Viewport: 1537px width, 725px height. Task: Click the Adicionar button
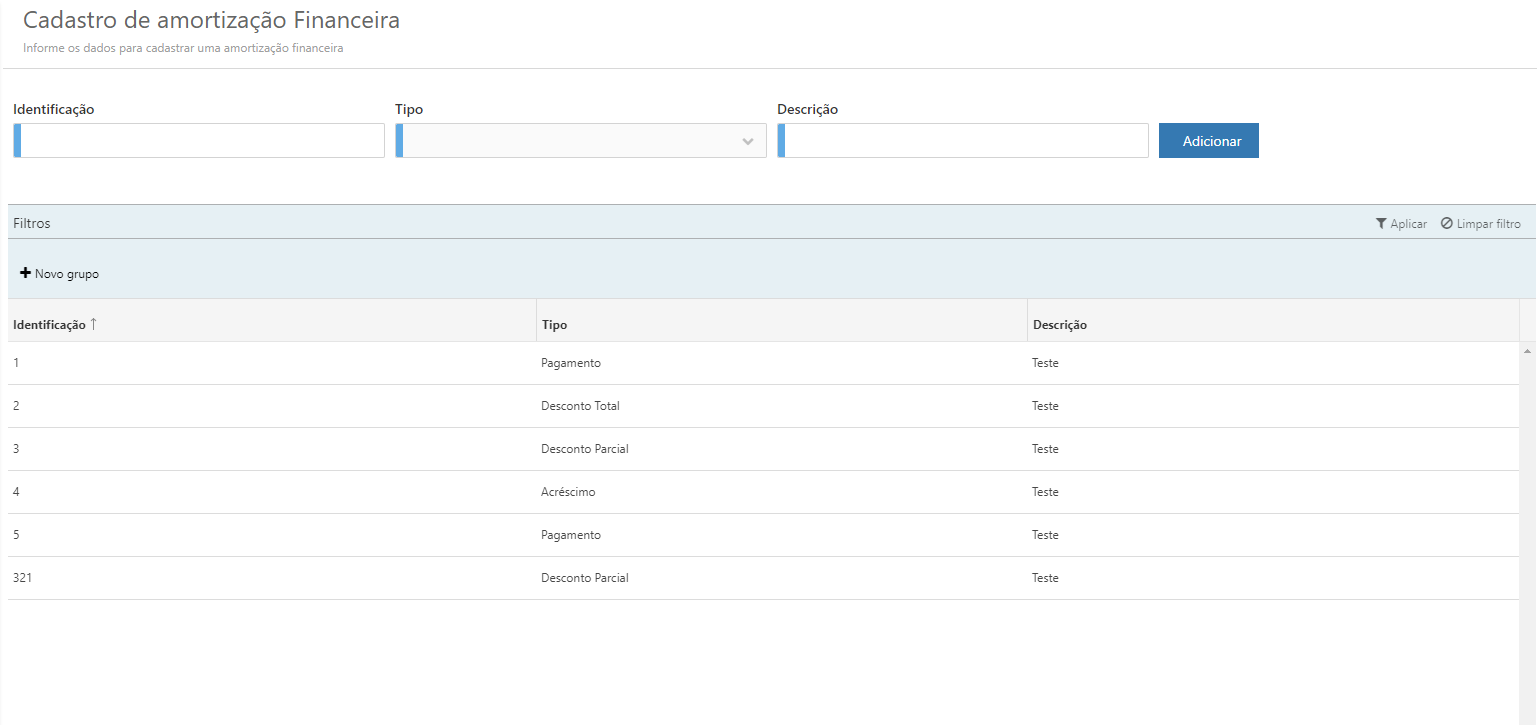(1208, 141)
